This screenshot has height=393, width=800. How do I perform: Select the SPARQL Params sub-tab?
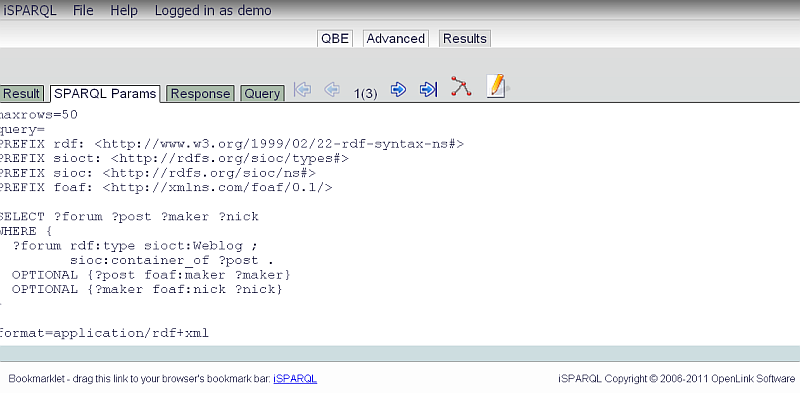[x=105, y=93]
